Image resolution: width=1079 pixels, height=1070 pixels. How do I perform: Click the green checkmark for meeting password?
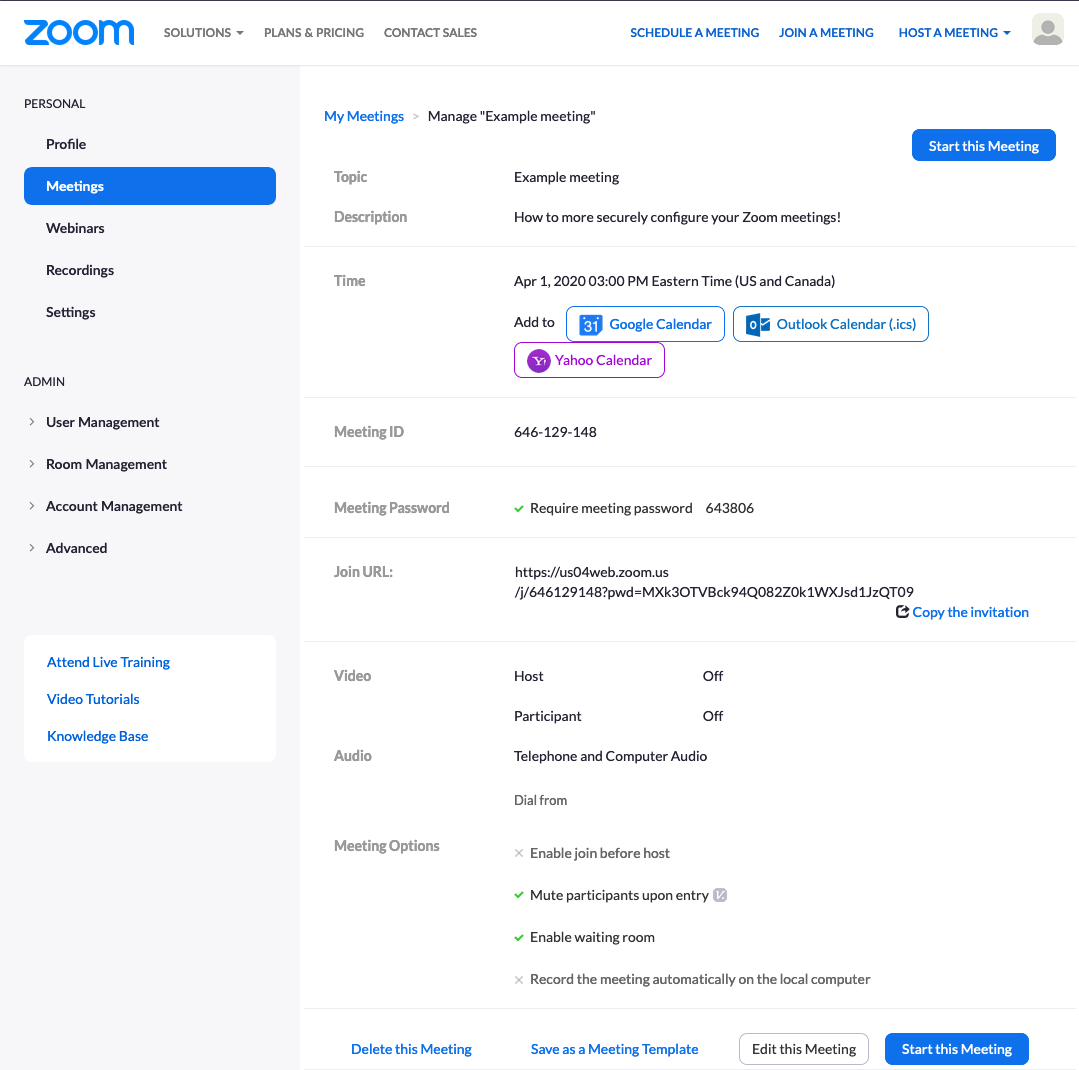(x=519, y=508)
